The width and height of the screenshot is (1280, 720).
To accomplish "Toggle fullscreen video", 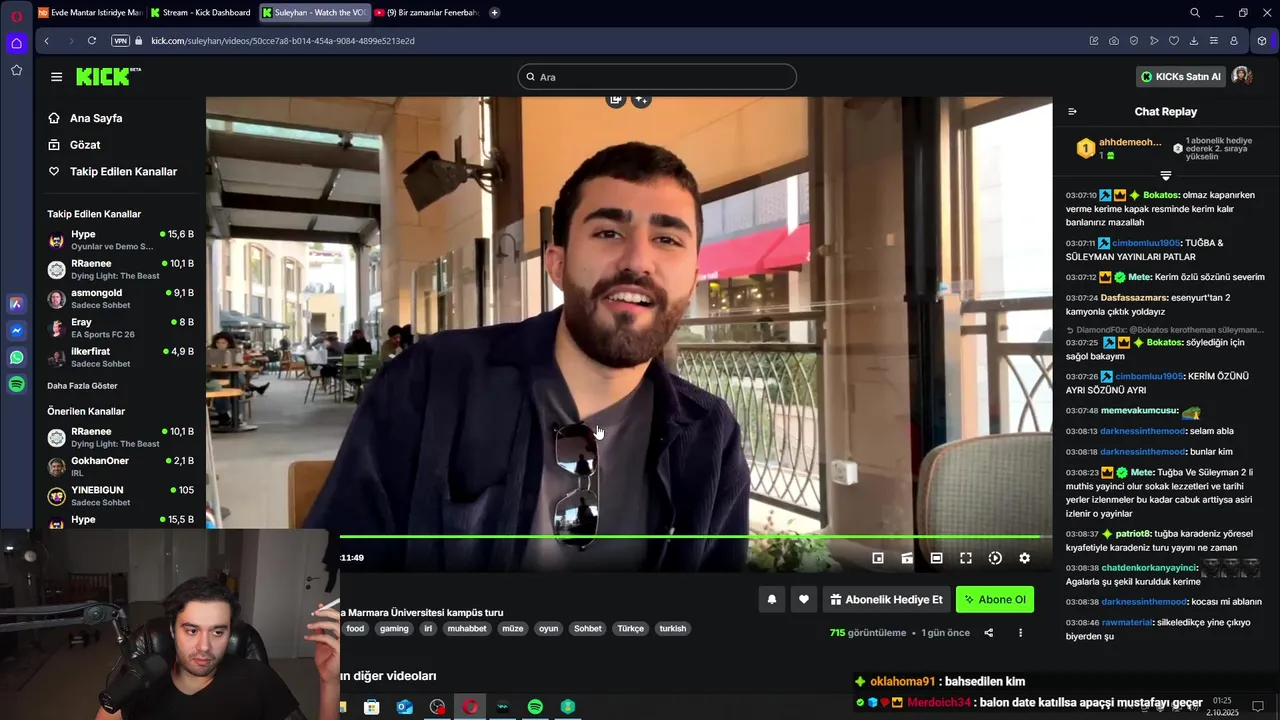I will (x=966, y=558).
